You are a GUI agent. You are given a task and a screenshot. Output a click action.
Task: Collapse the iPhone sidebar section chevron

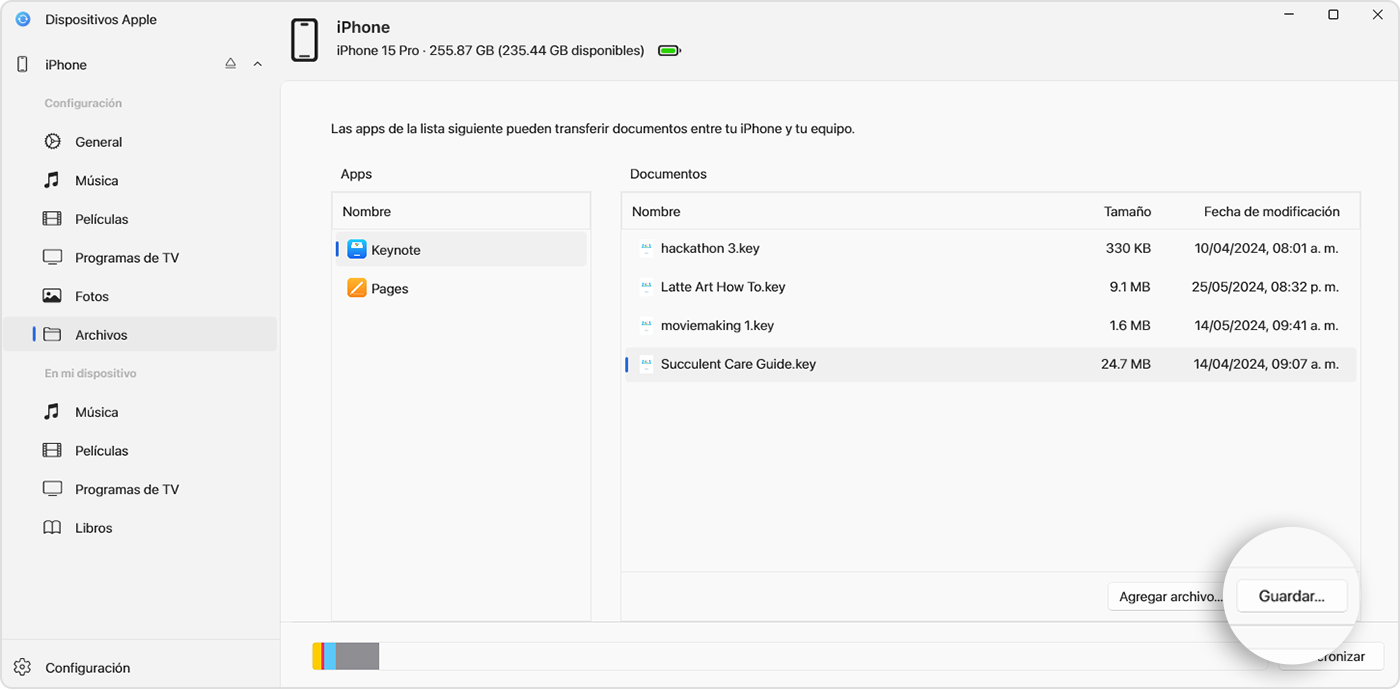(257, 64)
